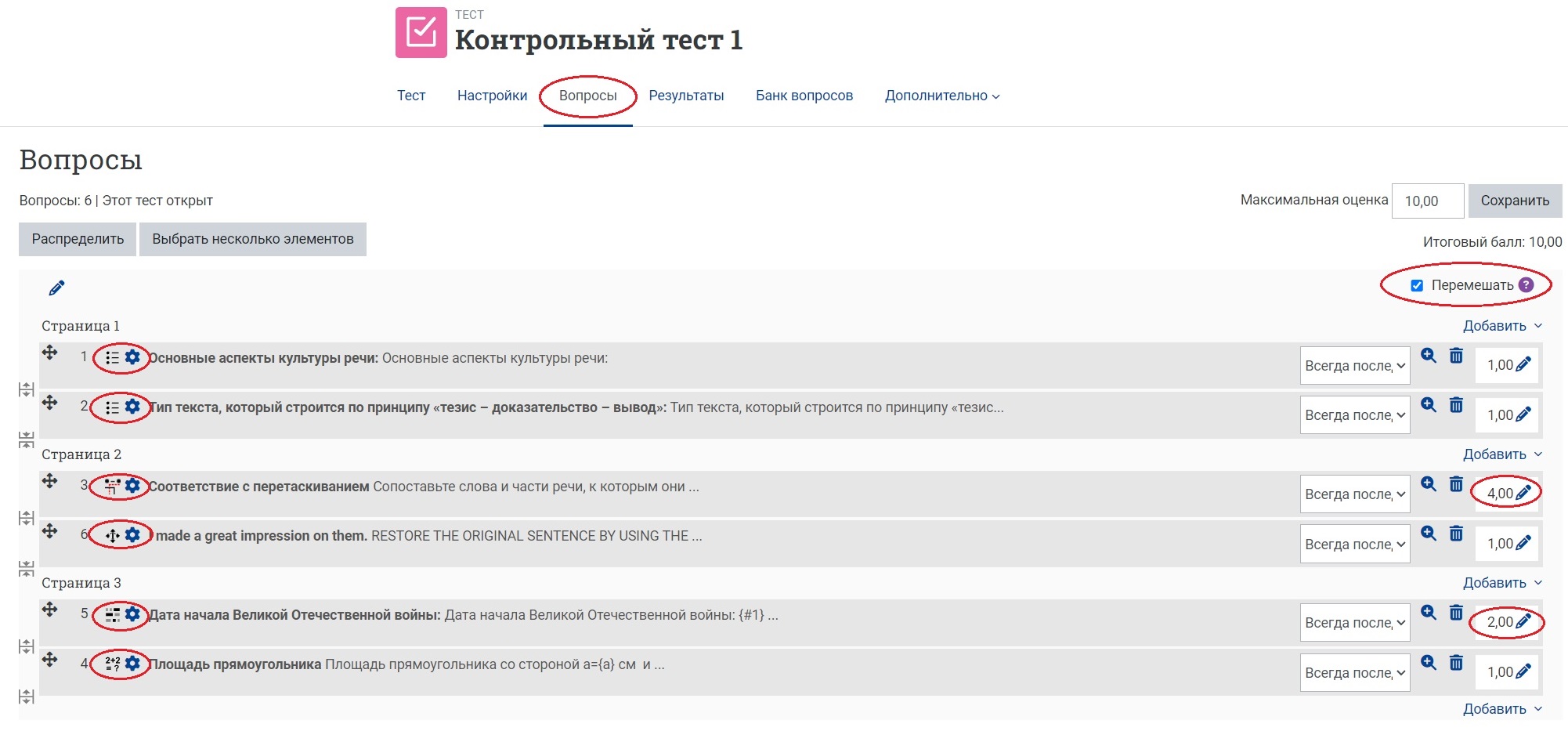Delete question Основные аспекты культуры речи
1568x731 pixels.
pyautogui.click(x=1456, y=356)
